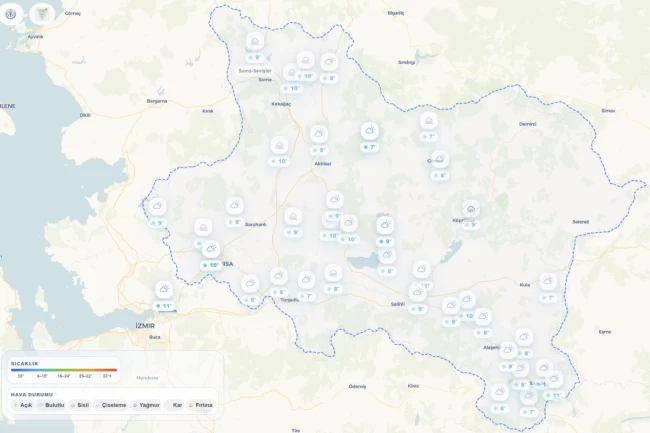Image resolution: width=650 pixels, height=433 pixels.
Task: Select the weather marker near Saruhanlı
Action: (x=235, y=205)
